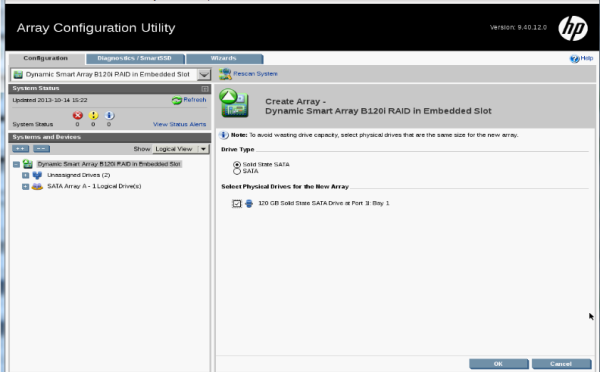Open the Logical View dropdown
Image resolution: width=600 pixels, height=372 pixels.
tap(181, 149)
